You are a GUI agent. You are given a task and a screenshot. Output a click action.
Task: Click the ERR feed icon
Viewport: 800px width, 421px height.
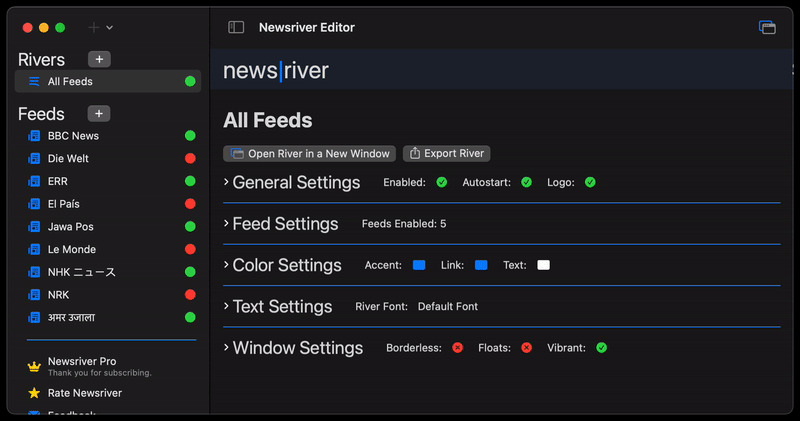(x=34, y=181)
